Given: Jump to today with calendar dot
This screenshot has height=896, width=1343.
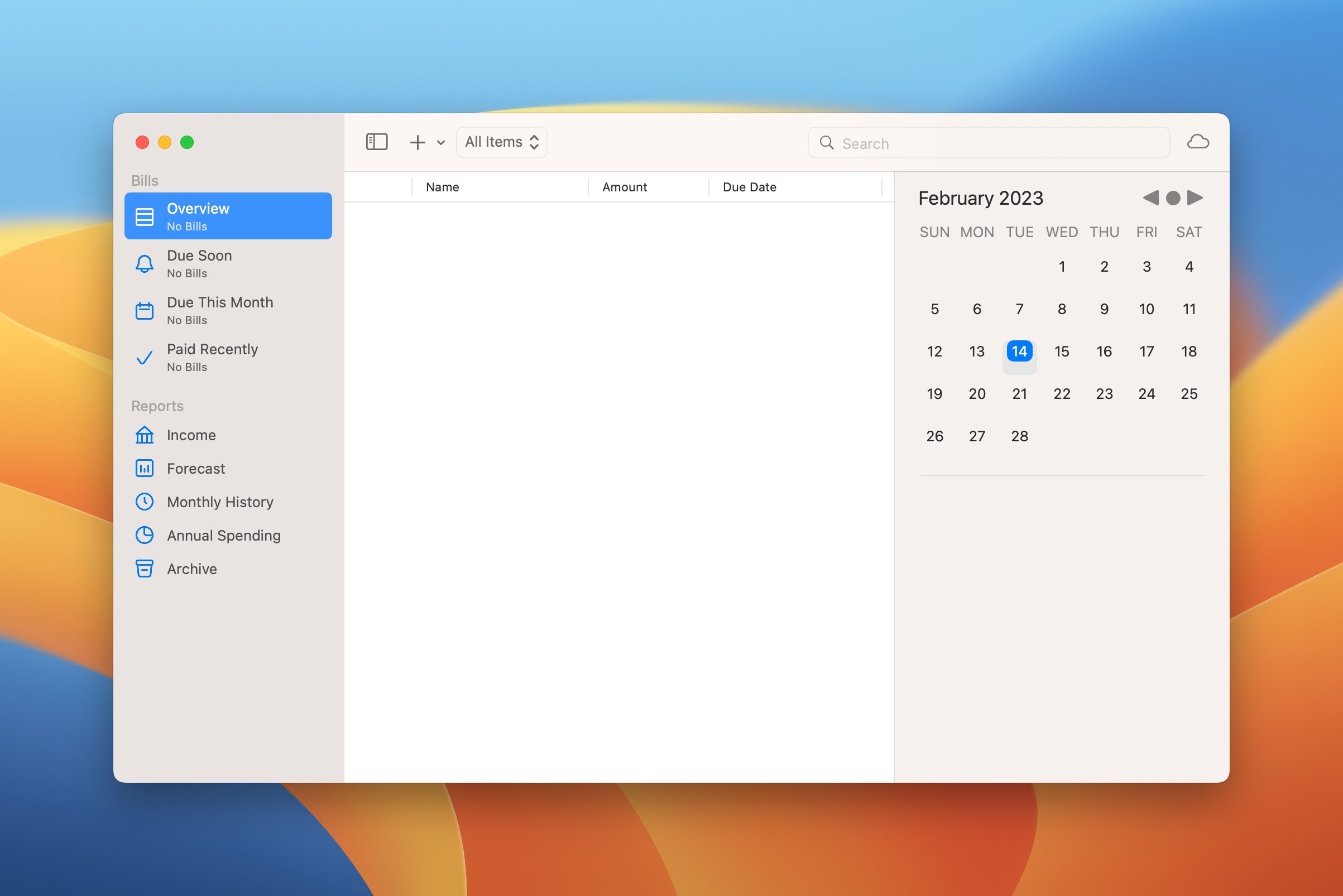Looking at the screenshot, I should click(1173, 197).
